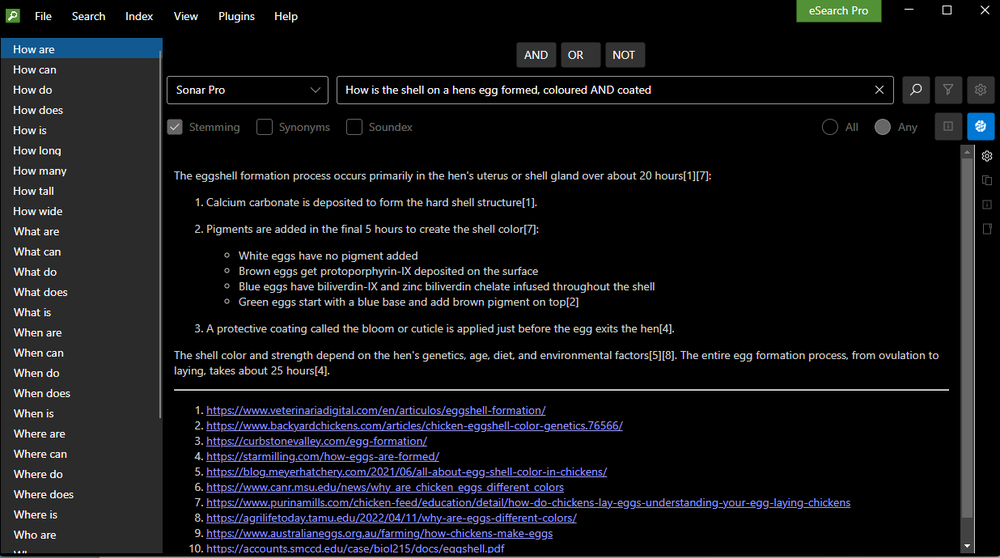Insert the AND operator
1000x558 pixels.
pos(536,55)
